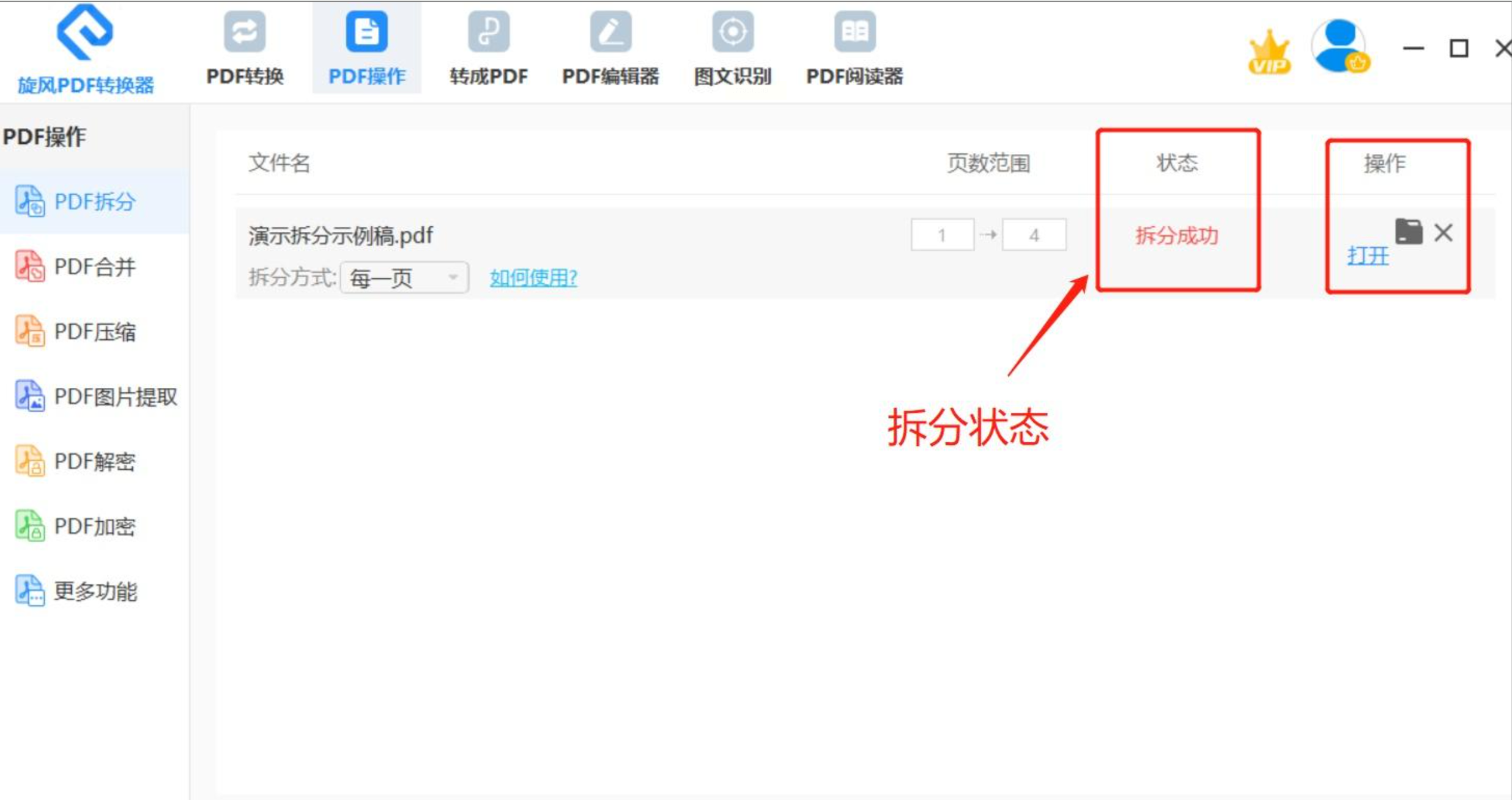
Task: Go to PDF加密 in the sidebar
Action: coord(94,526)
